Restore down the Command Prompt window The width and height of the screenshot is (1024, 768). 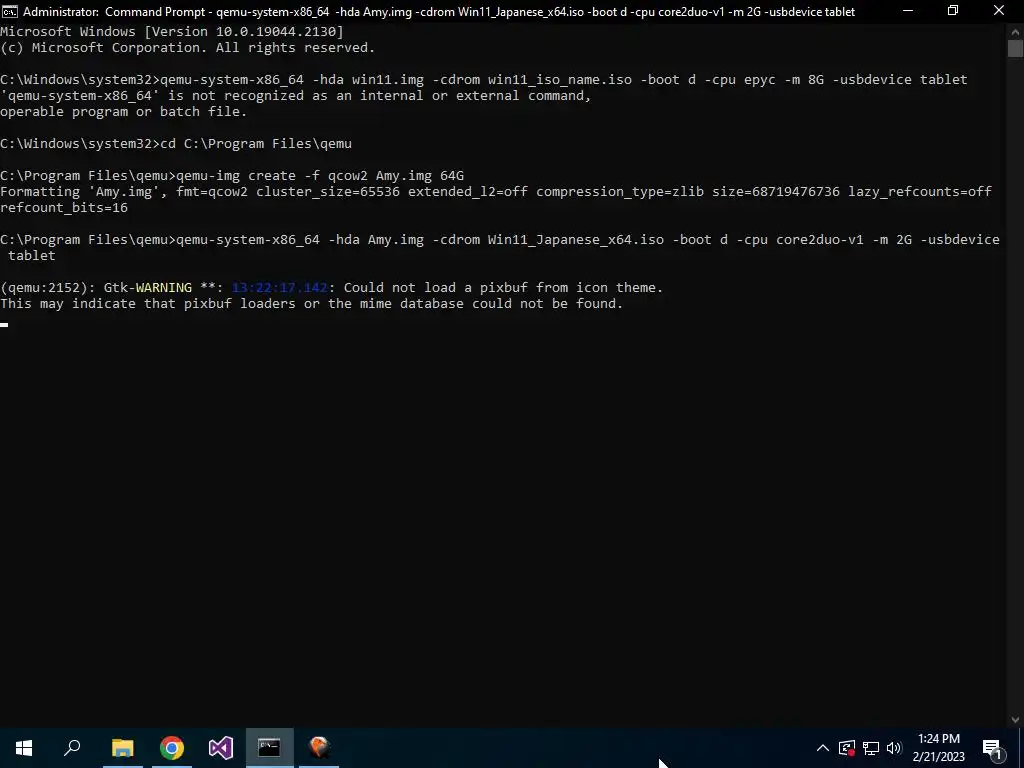click(953, 11)
